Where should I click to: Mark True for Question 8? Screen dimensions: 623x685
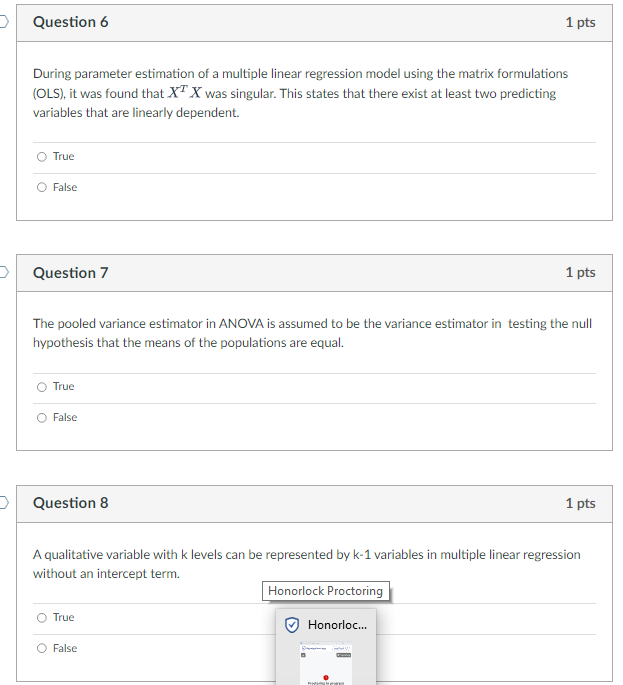[x=42, y=618]
